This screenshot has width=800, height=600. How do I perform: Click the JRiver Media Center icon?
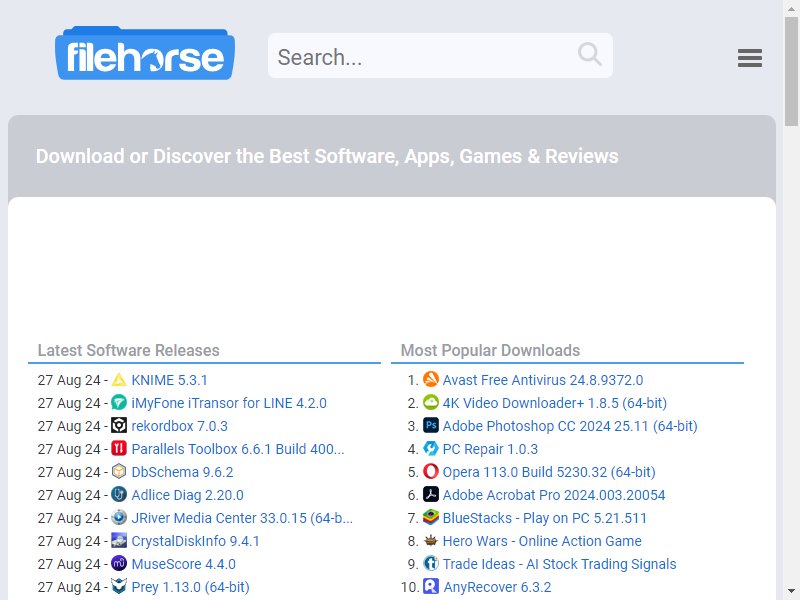119,517
